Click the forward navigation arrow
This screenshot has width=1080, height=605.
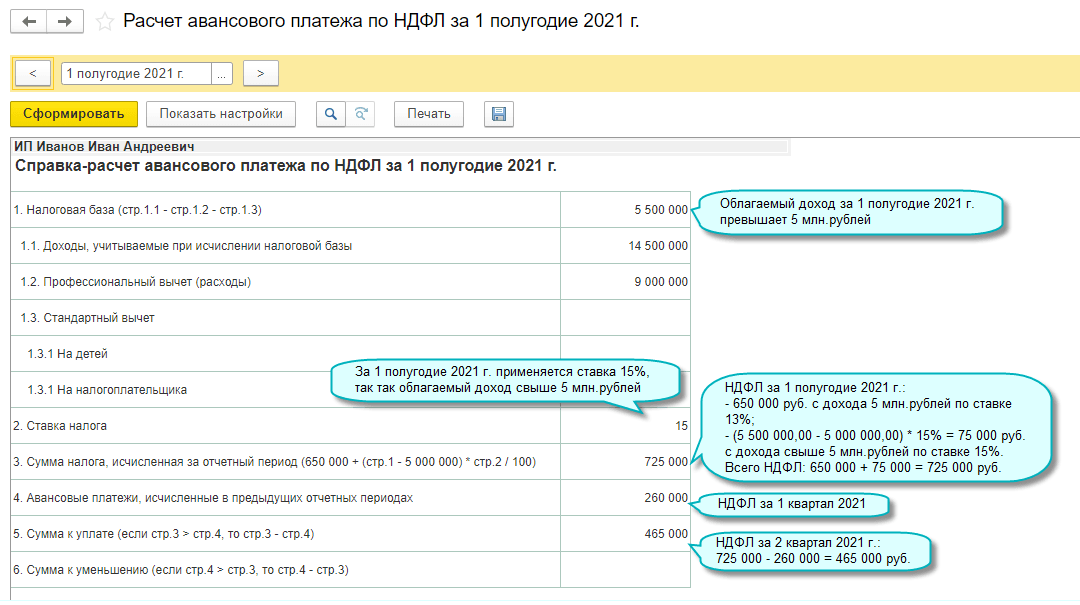point(65,22)
